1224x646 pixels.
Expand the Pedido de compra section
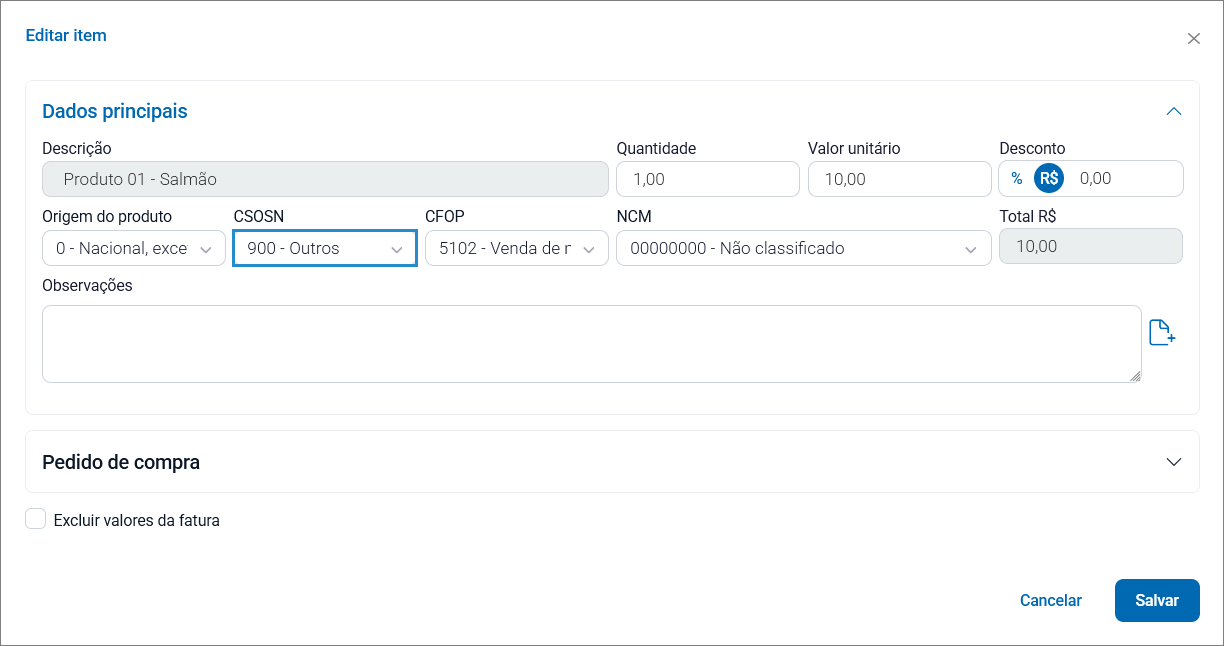tap(1174, 462)
